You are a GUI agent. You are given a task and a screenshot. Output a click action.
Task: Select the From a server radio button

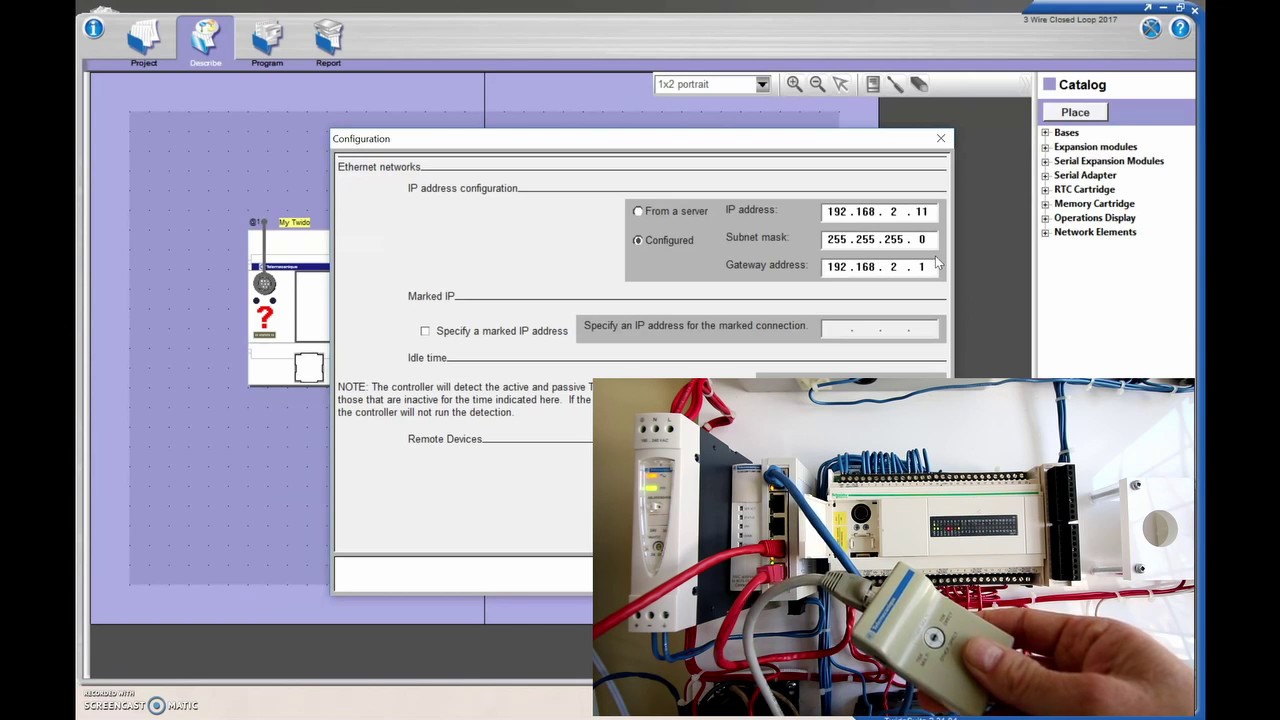pos(638,211)
